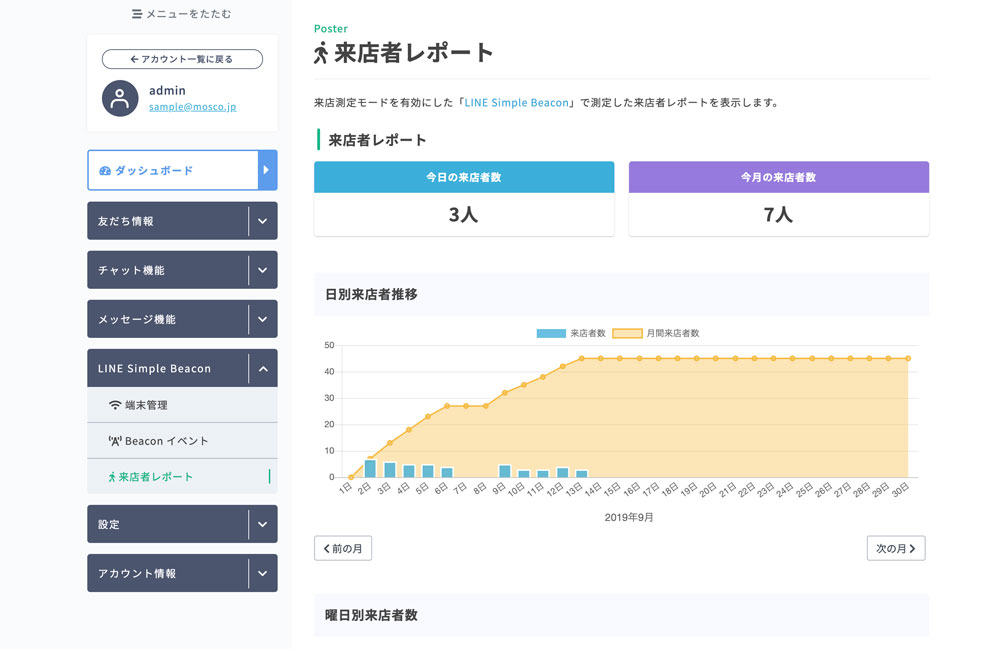This screenshot has height=649, width=1000.
Task: Go to next month with 次の月
Action: tap(896, 548)
